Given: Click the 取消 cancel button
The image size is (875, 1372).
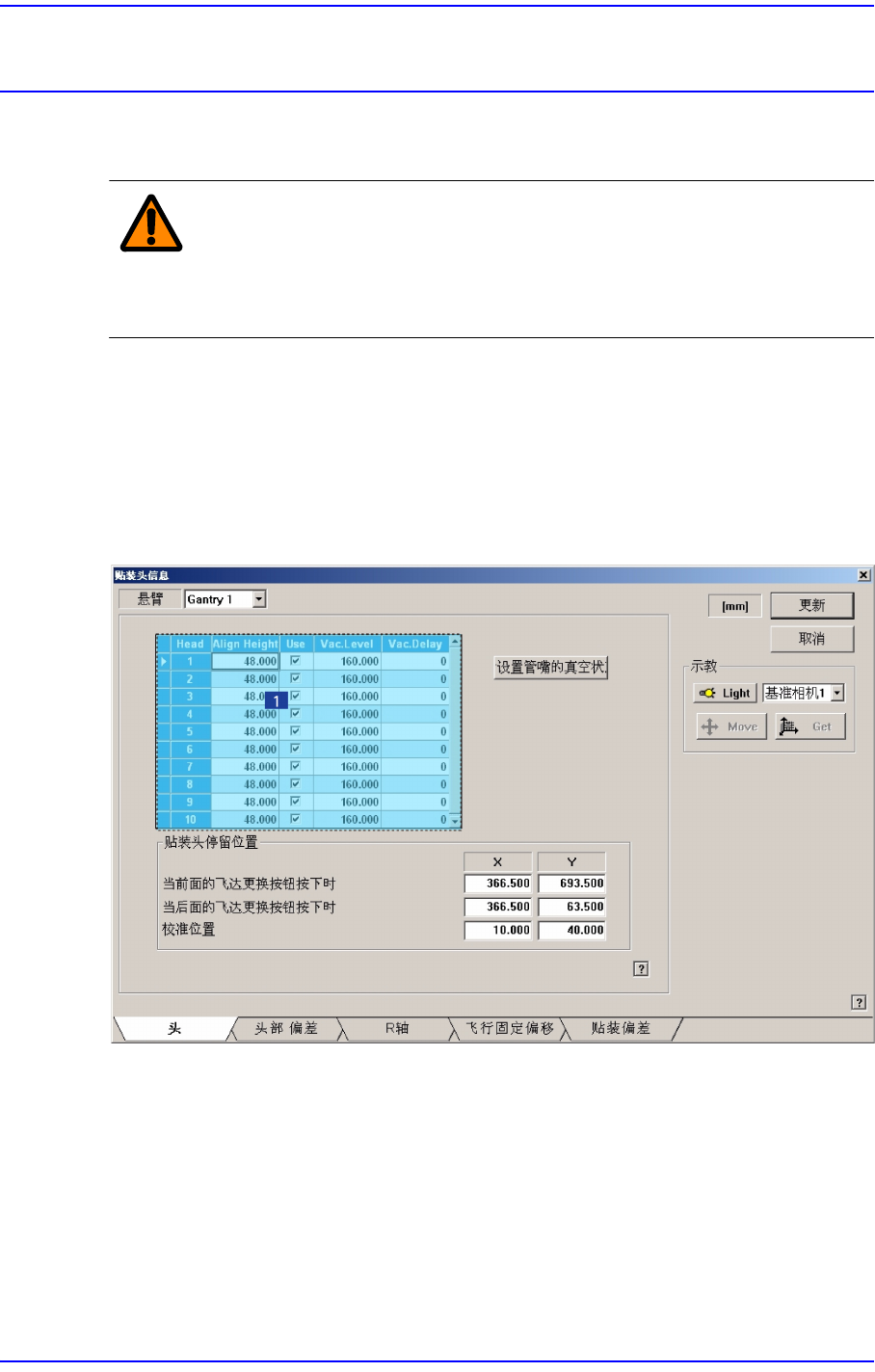Looking at the screenshot, I should click(811, 639).
